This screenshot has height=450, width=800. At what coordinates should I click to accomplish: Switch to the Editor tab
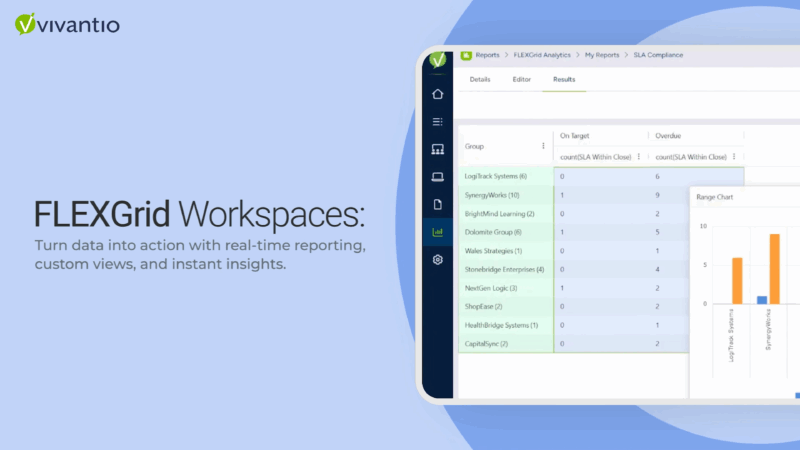521,79
